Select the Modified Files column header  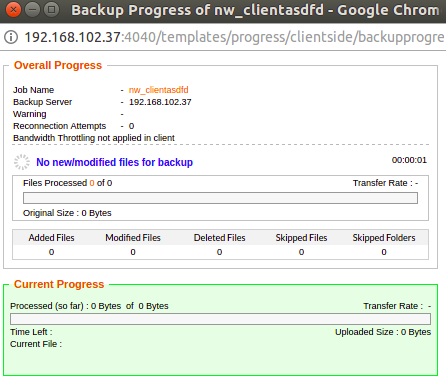[x=133, y=238]
